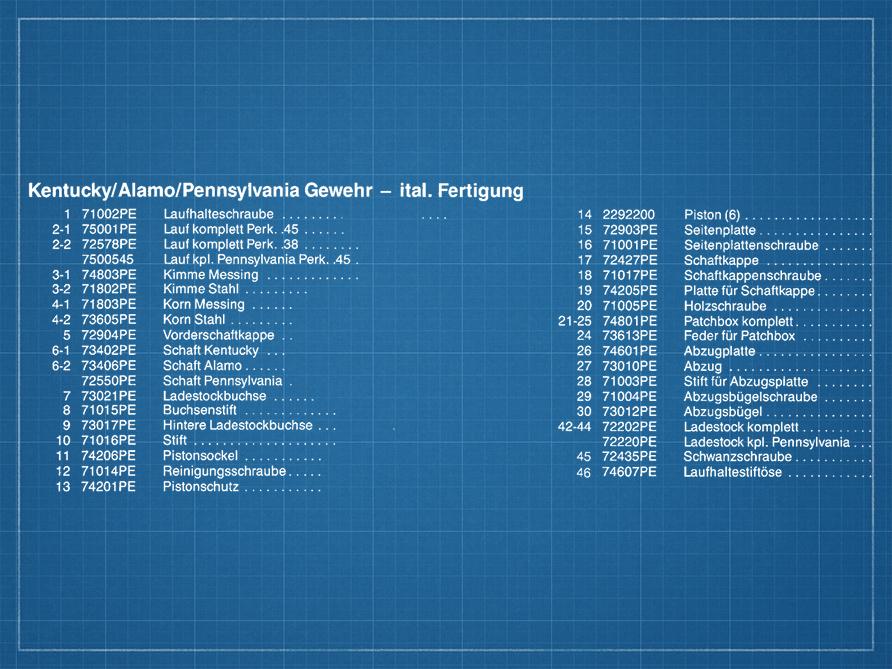Select the Laufhalteschraube entry

point(219,214)
